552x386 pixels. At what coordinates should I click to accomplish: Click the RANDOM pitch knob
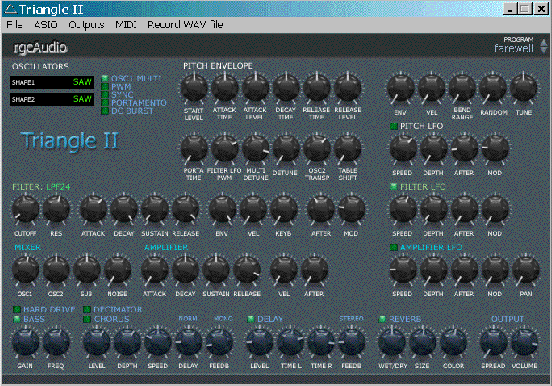(493, 88)
